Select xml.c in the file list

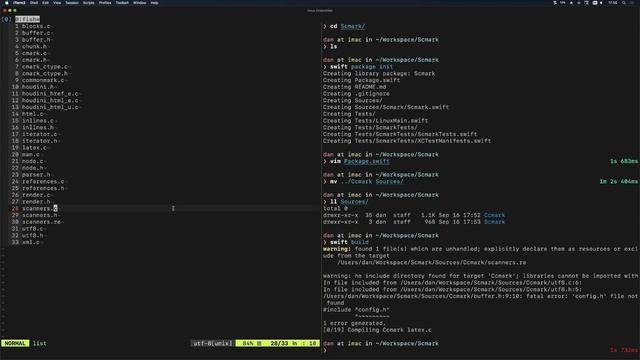pyautogui.click(x=31, y=242)
